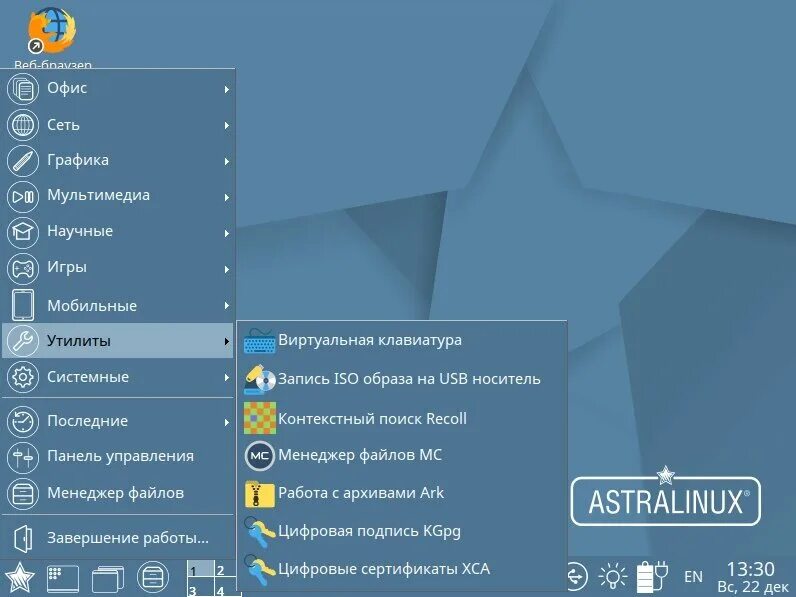
Task: Open the Мультимедиа menu category
Action: pos(118,196)
